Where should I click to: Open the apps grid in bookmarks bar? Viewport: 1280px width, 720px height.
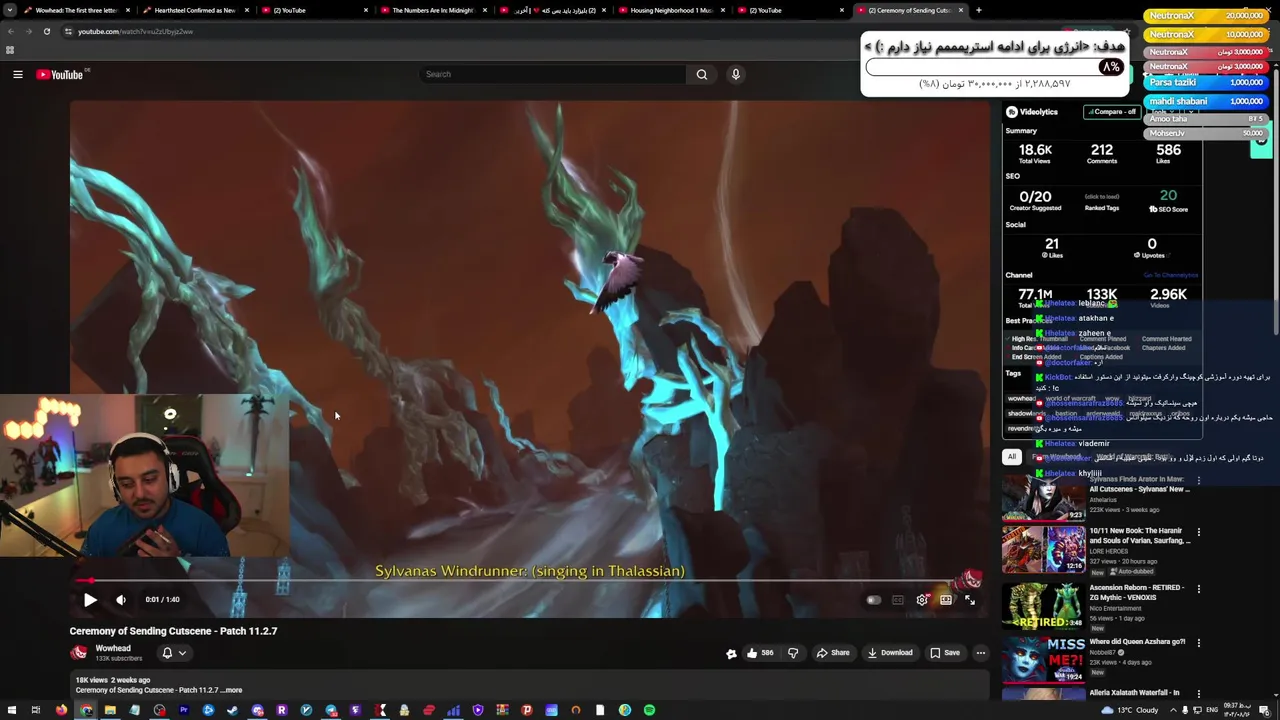pos(10,50)
